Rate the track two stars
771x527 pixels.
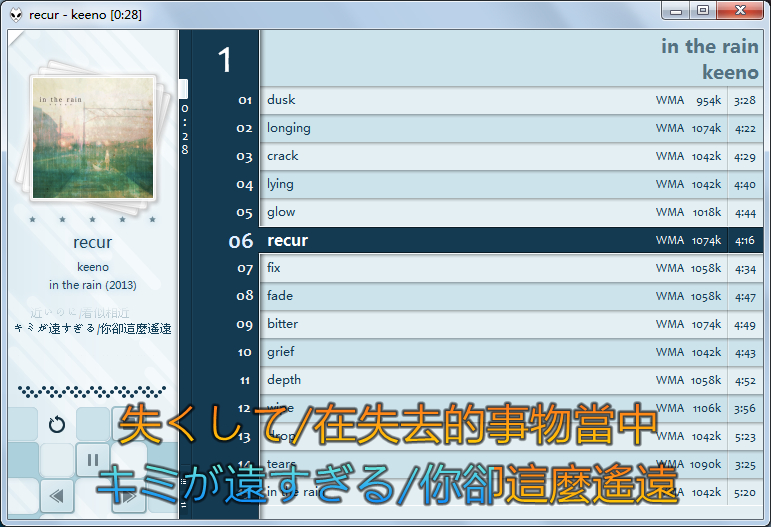[x=62, y=219]
